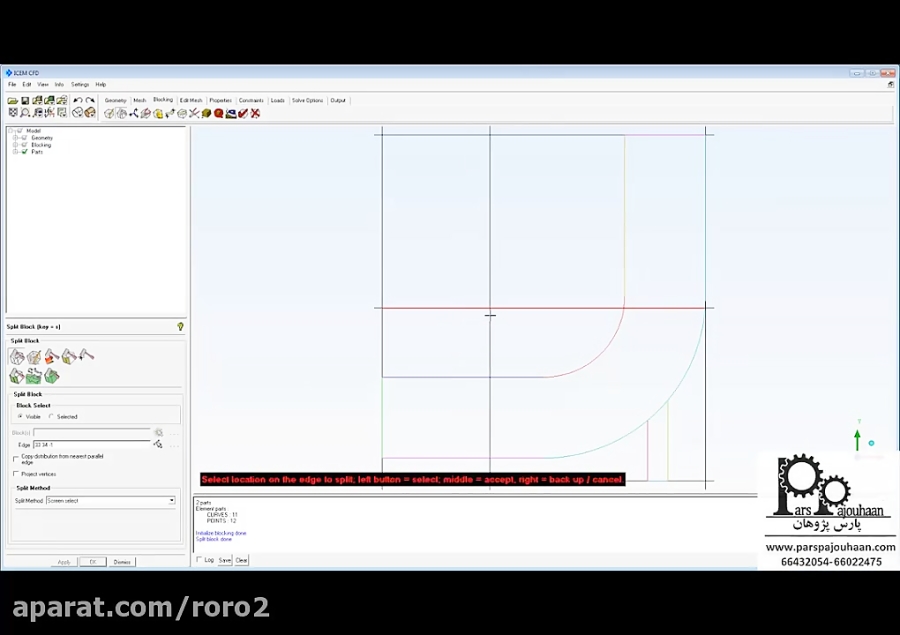Switch to the Mesh tab
This screenshot has height=635, width=900.
(x=139, y=100)
